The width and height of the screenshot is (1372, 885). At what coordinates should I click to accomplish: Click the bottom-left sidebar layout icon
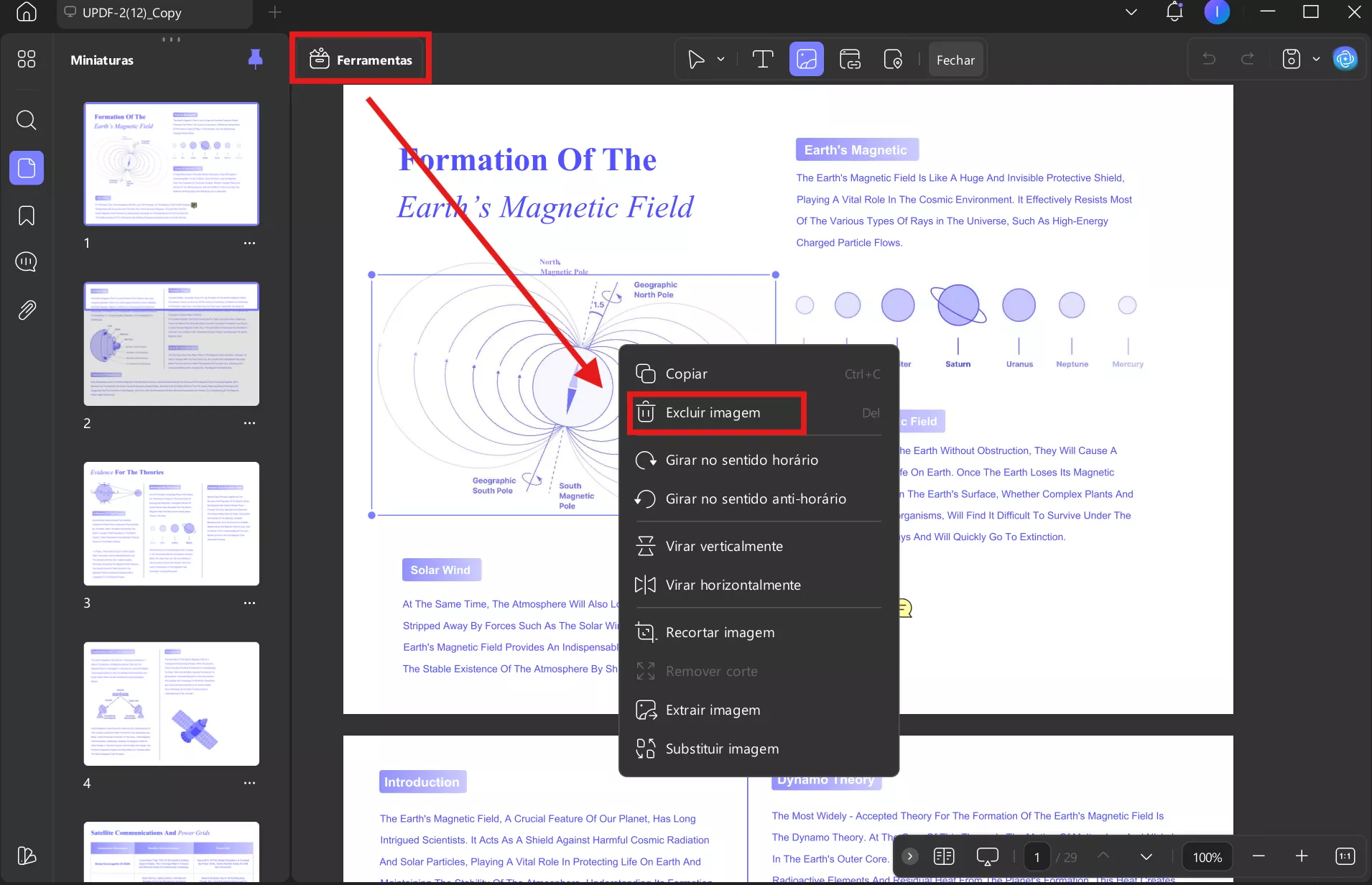(x=27, y=856)
